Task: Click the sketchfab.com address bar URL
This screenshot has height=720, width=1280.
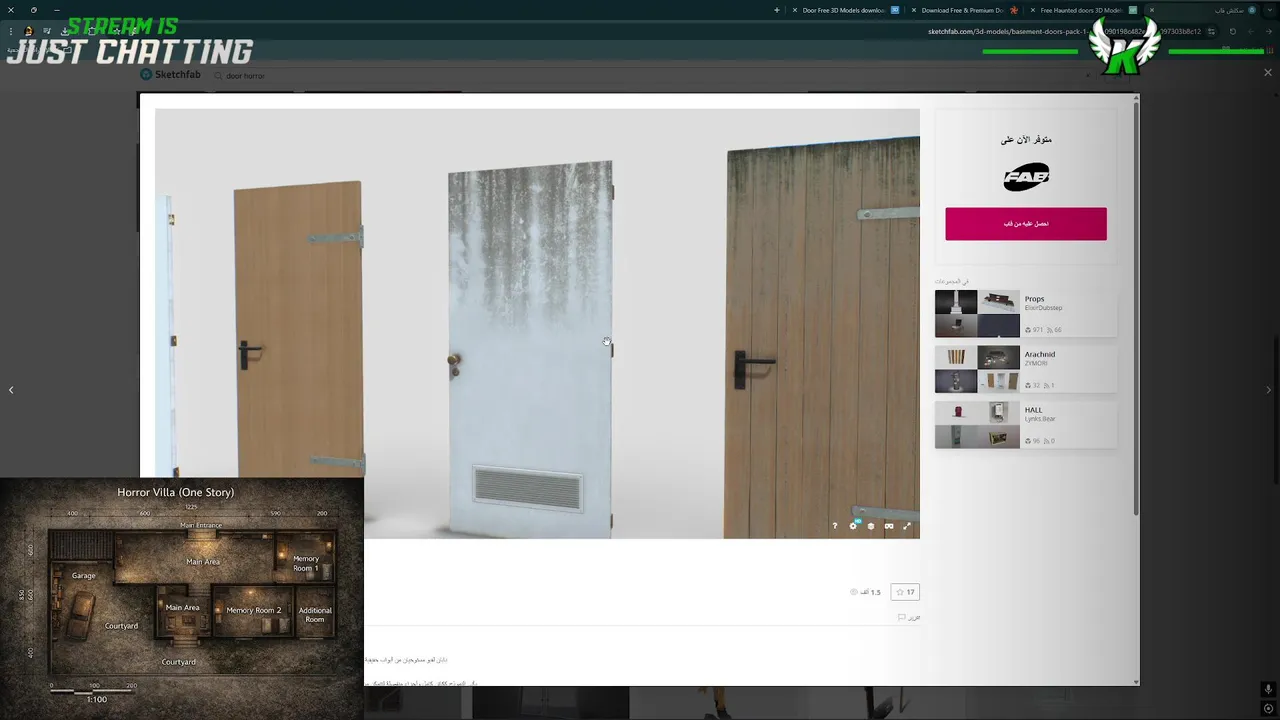Action: click(x=1064, y=31)
